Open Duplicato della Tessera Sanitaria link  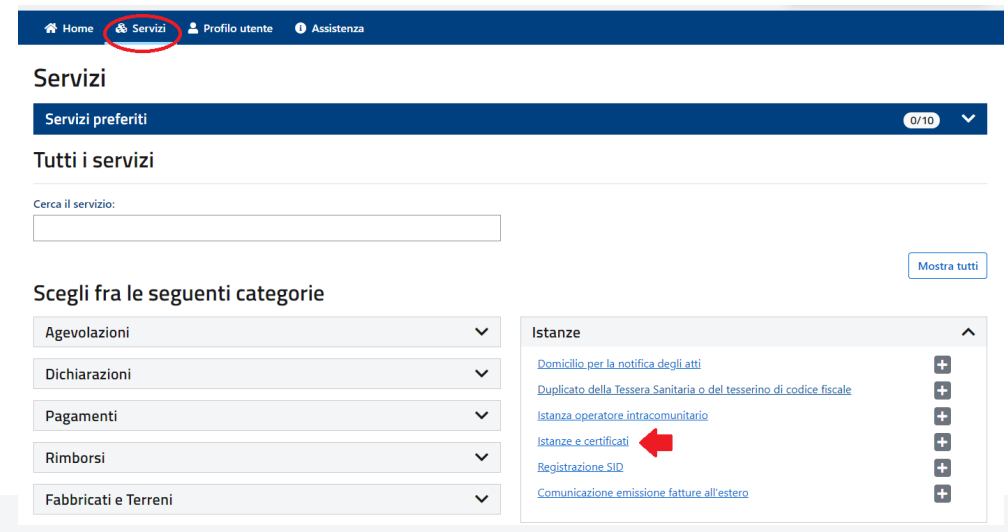[694, 389]
